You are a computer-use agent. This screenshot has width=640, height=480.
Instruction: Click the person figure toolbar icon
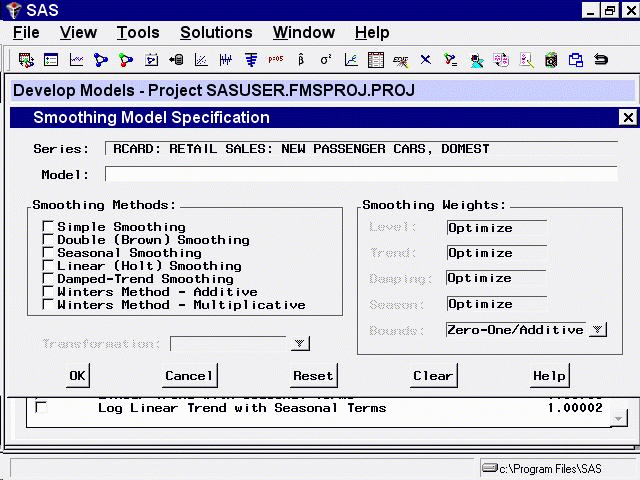coord(476,61)
